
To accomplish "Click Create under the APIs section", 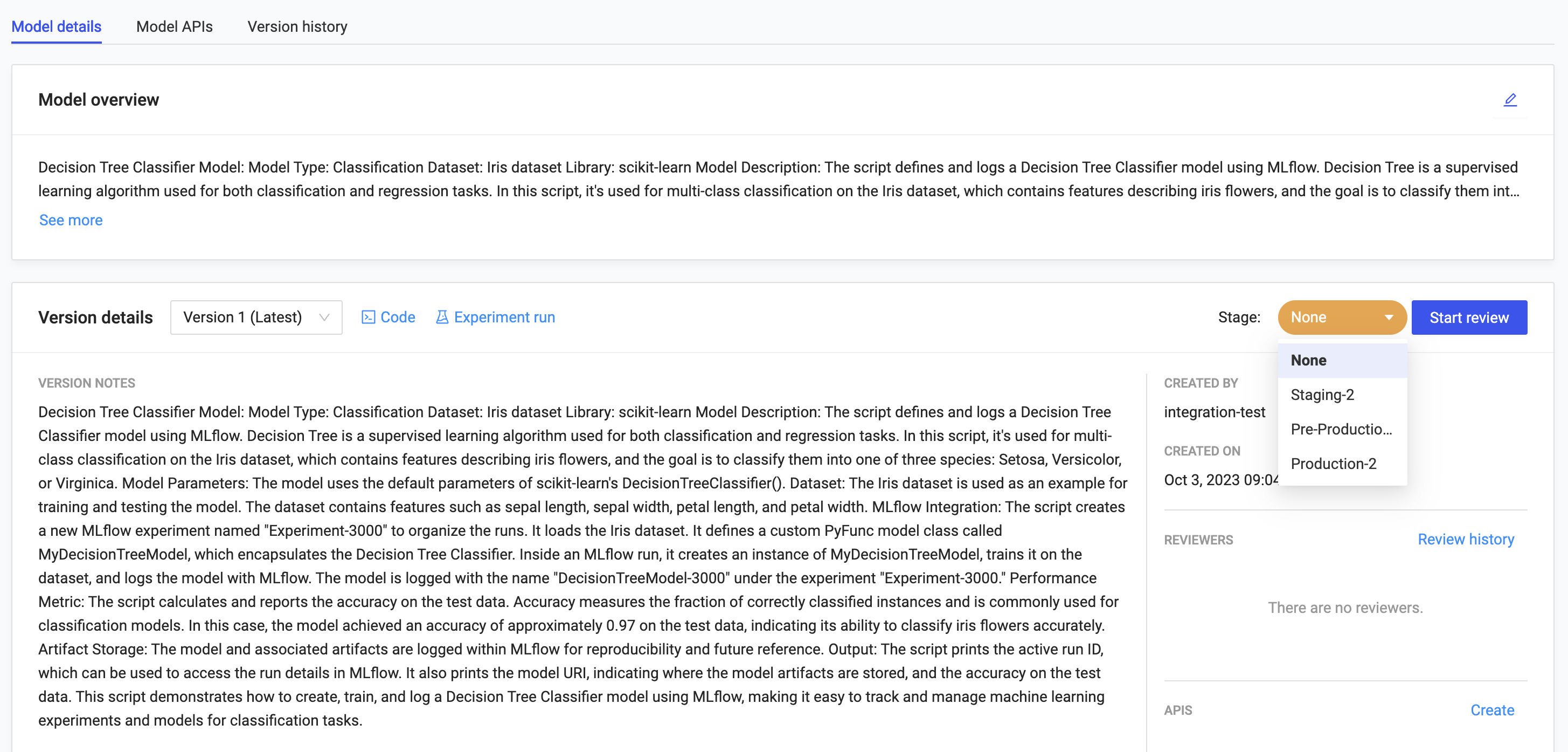I will (1493, 710).
